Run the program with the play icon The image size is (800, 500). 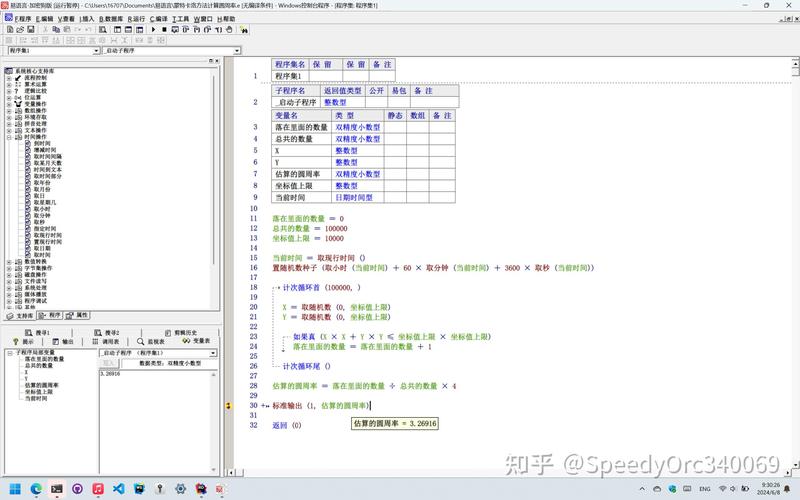tap(153, 30)
